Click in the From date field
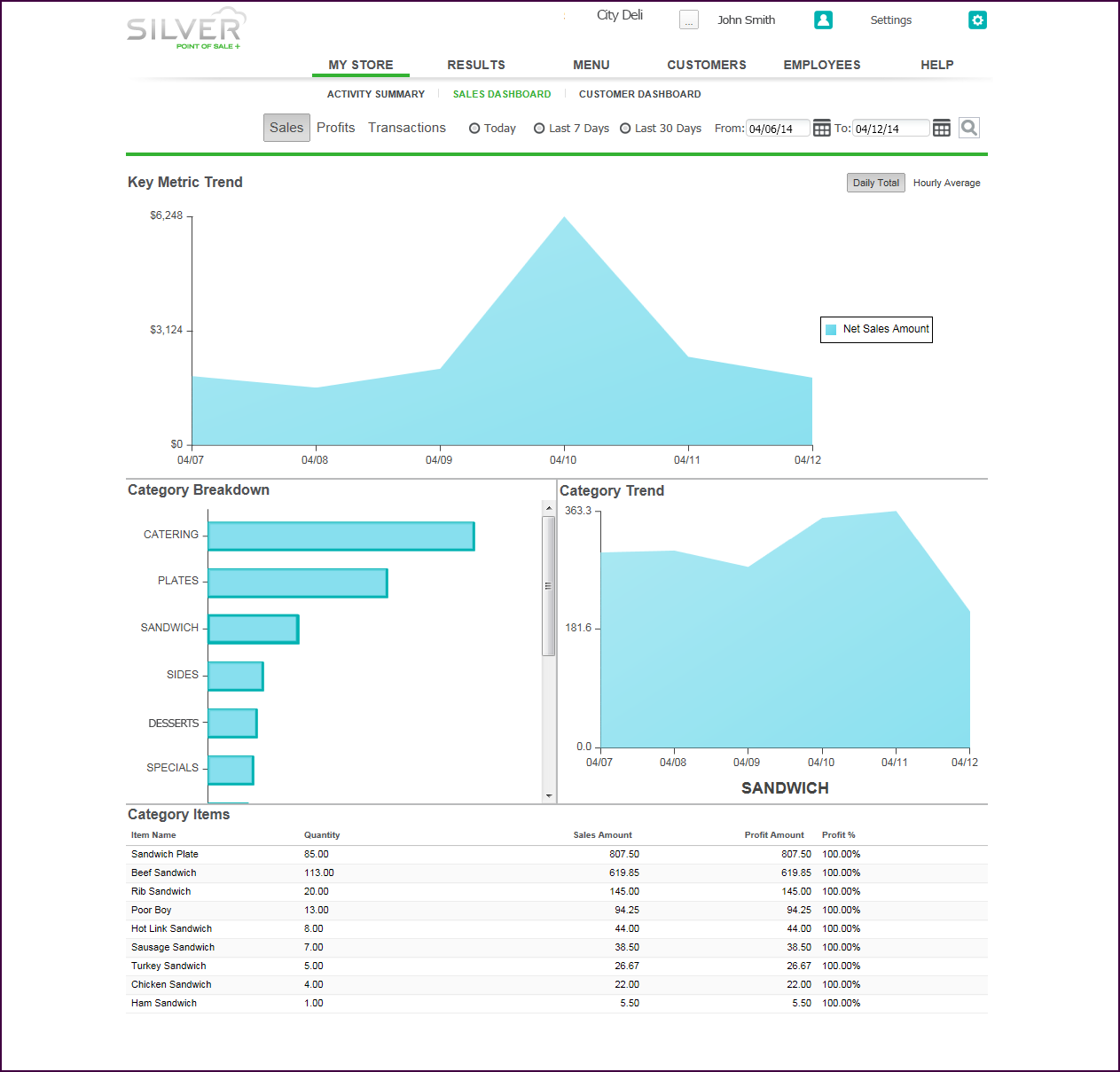The width and height of the screenshot is (1120, 1072). [777, 129]
